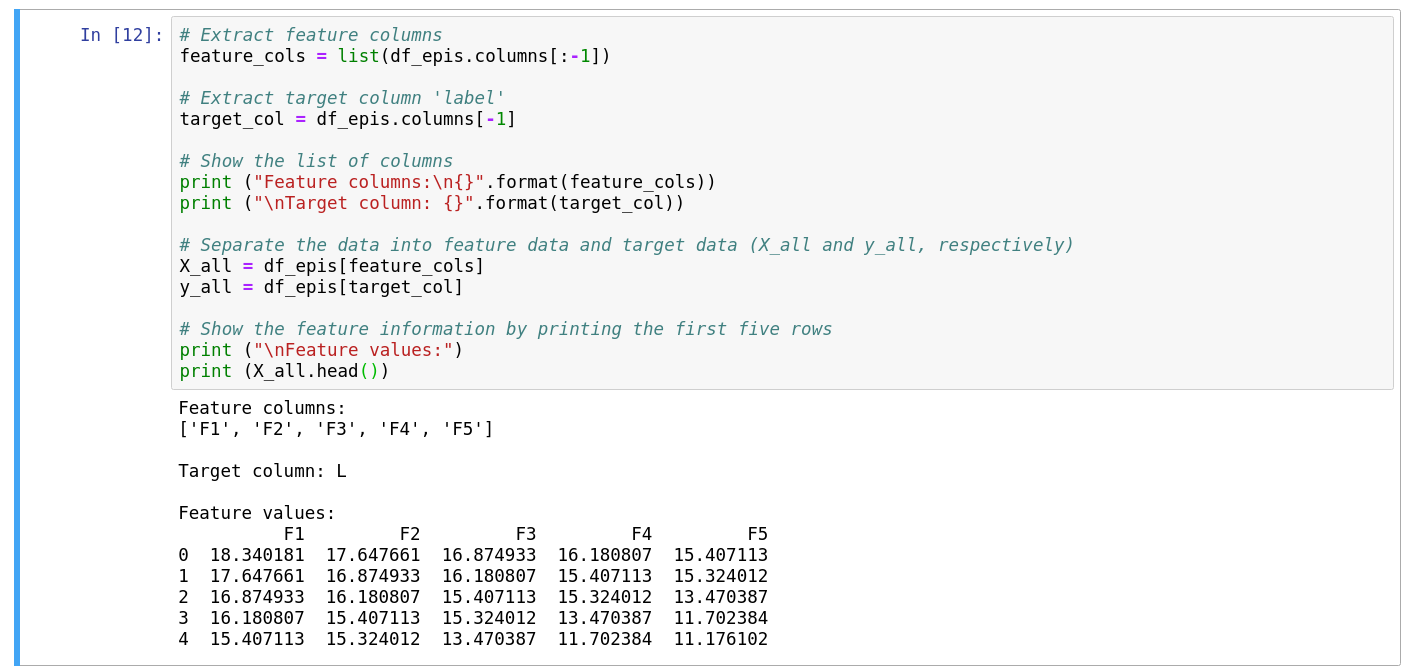Click the "# Extract target column 'label'" comment
1403x670 pixels.
[342, 98]
